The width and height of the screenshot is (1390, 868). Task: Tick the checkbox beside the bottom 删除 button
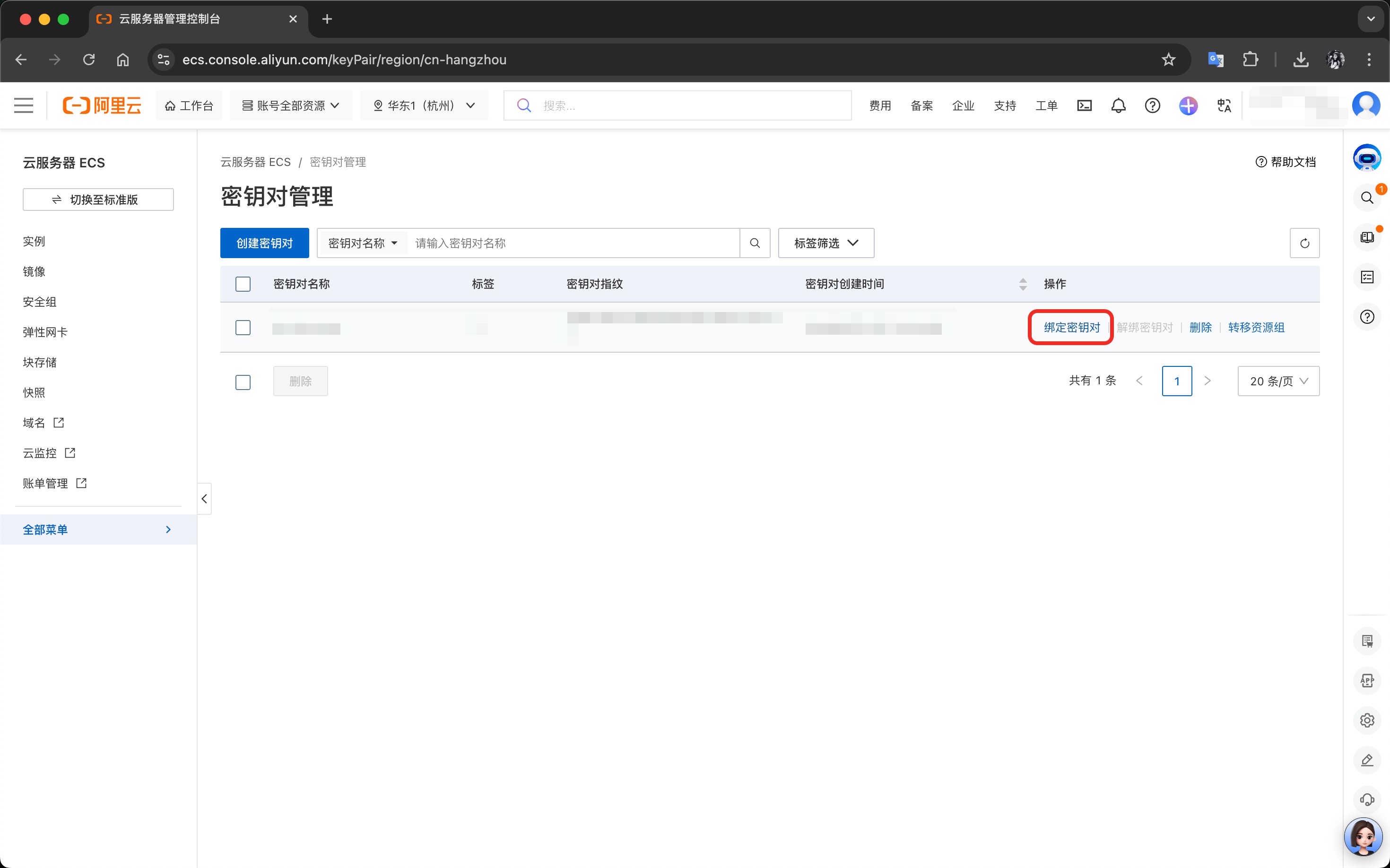(243, 382)
